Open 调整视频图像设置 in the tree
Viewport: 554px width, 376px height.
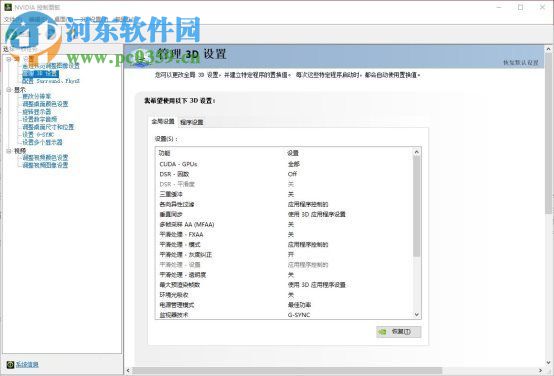pyautogui.click(x=45, y=165)
